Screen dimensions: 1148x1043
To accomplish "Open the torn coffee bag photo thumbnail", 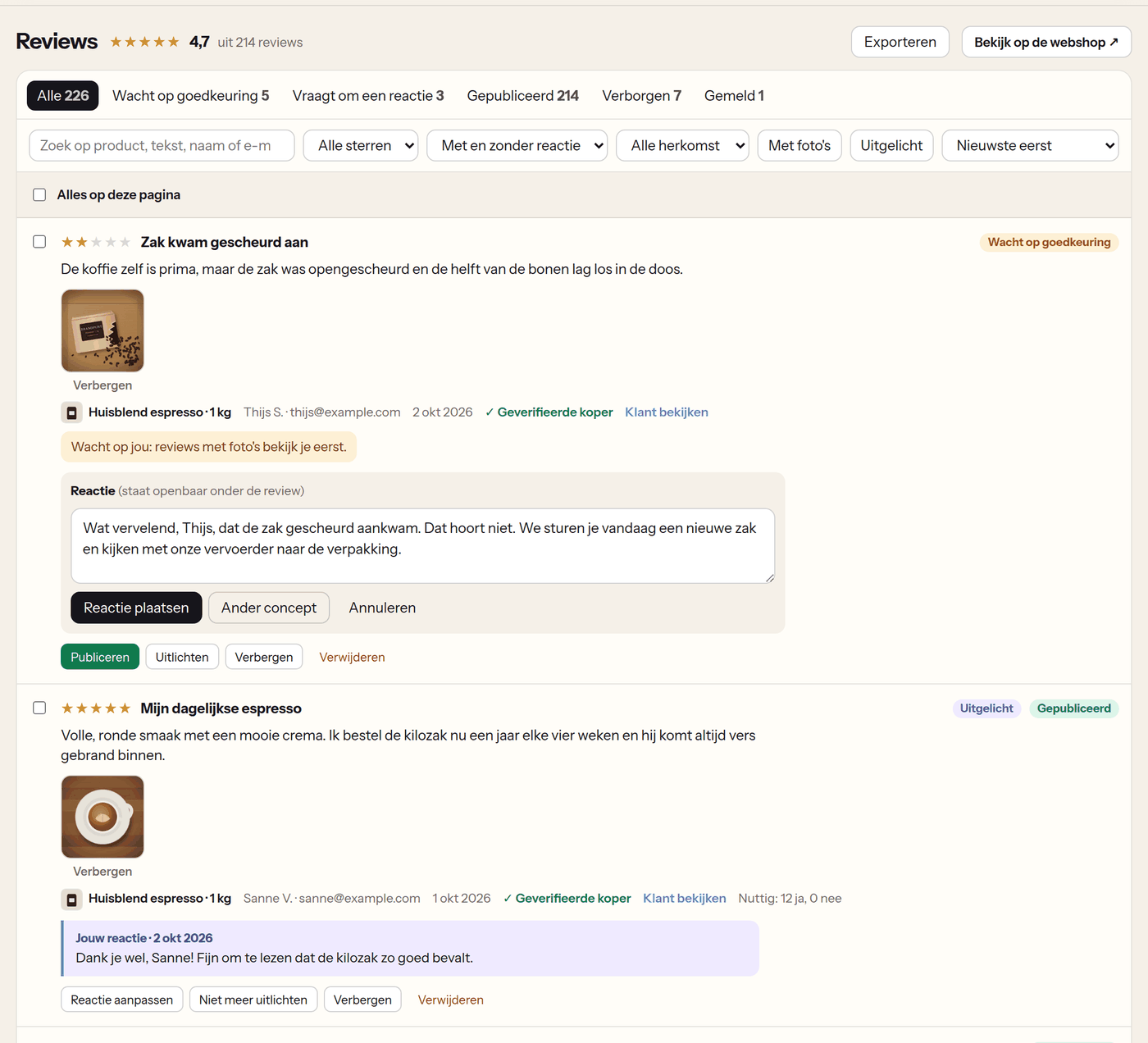I will [x=102, y=330].
